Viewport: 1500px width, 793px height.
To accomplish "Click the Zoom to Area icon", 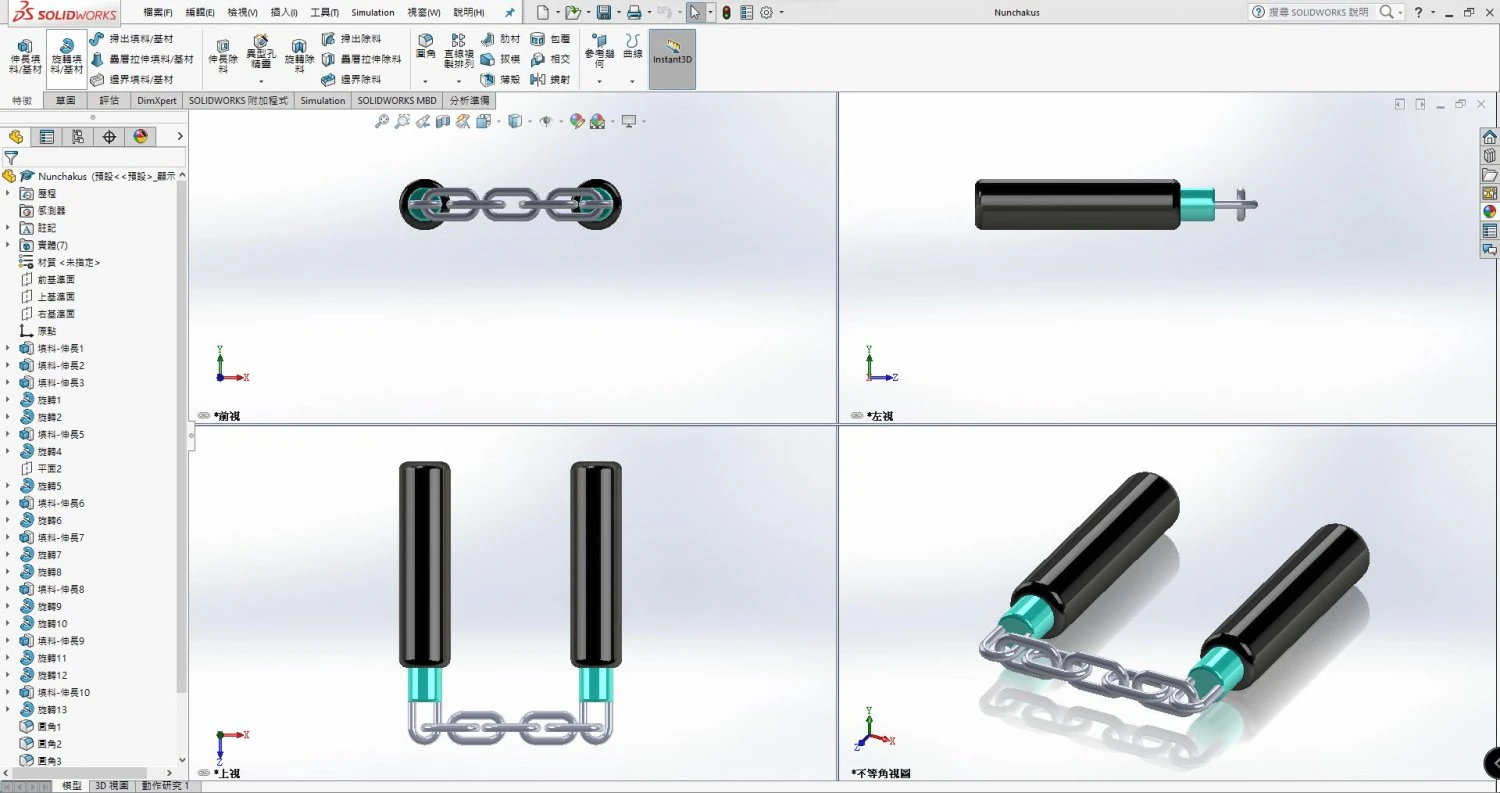I will [x=402, y=121].
